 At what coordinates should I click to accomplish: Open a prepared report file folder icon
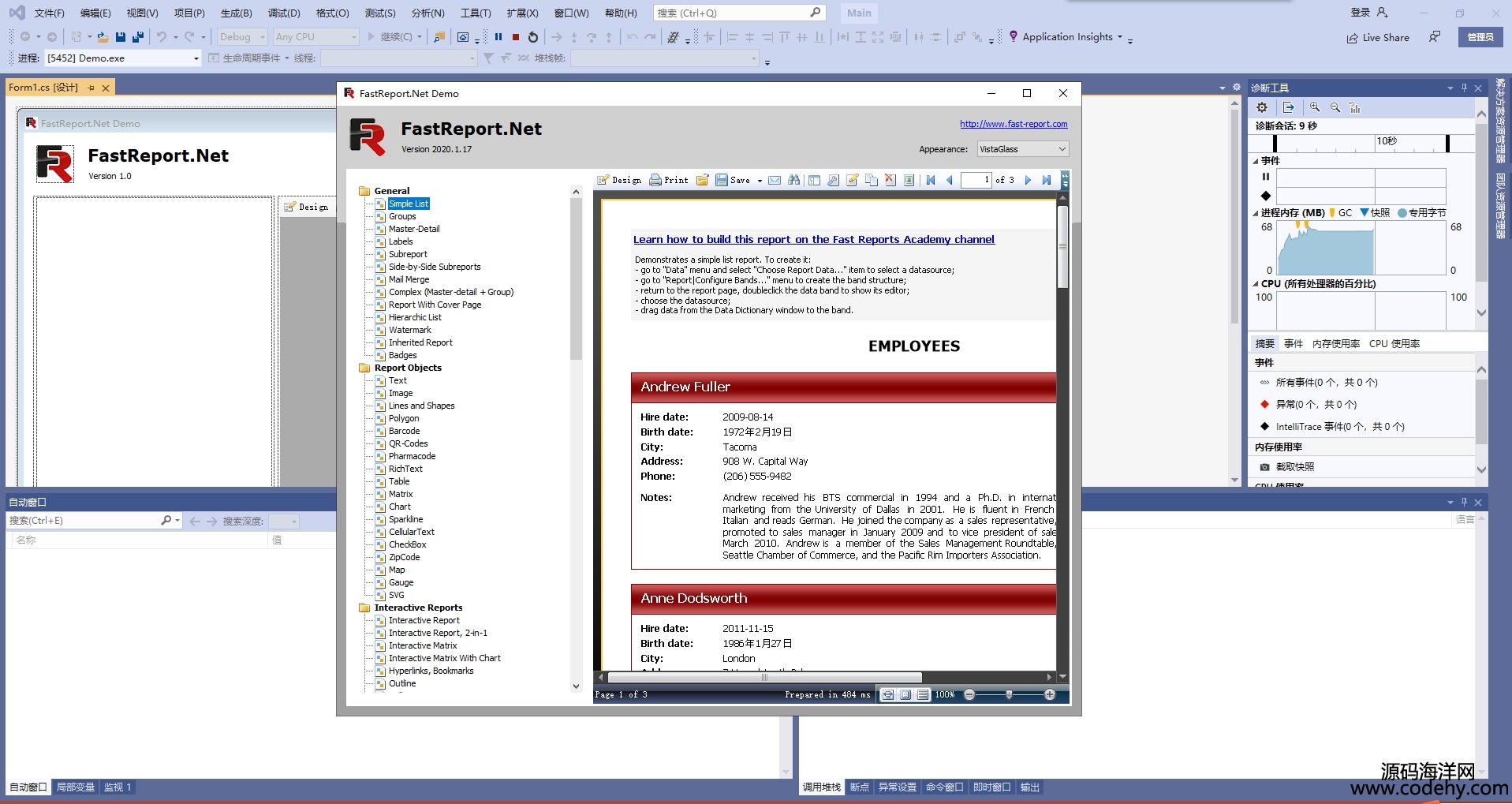click(702, 180)
